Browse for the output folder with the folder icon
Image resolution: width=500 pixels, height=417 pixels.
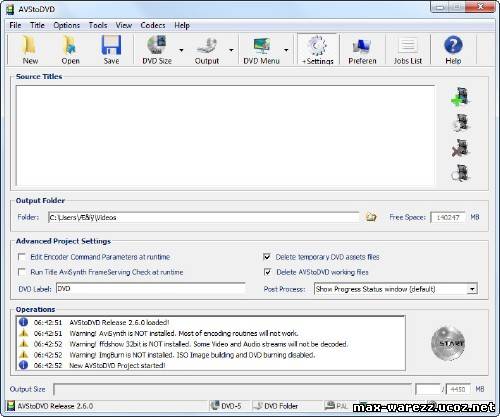point(371,217)
